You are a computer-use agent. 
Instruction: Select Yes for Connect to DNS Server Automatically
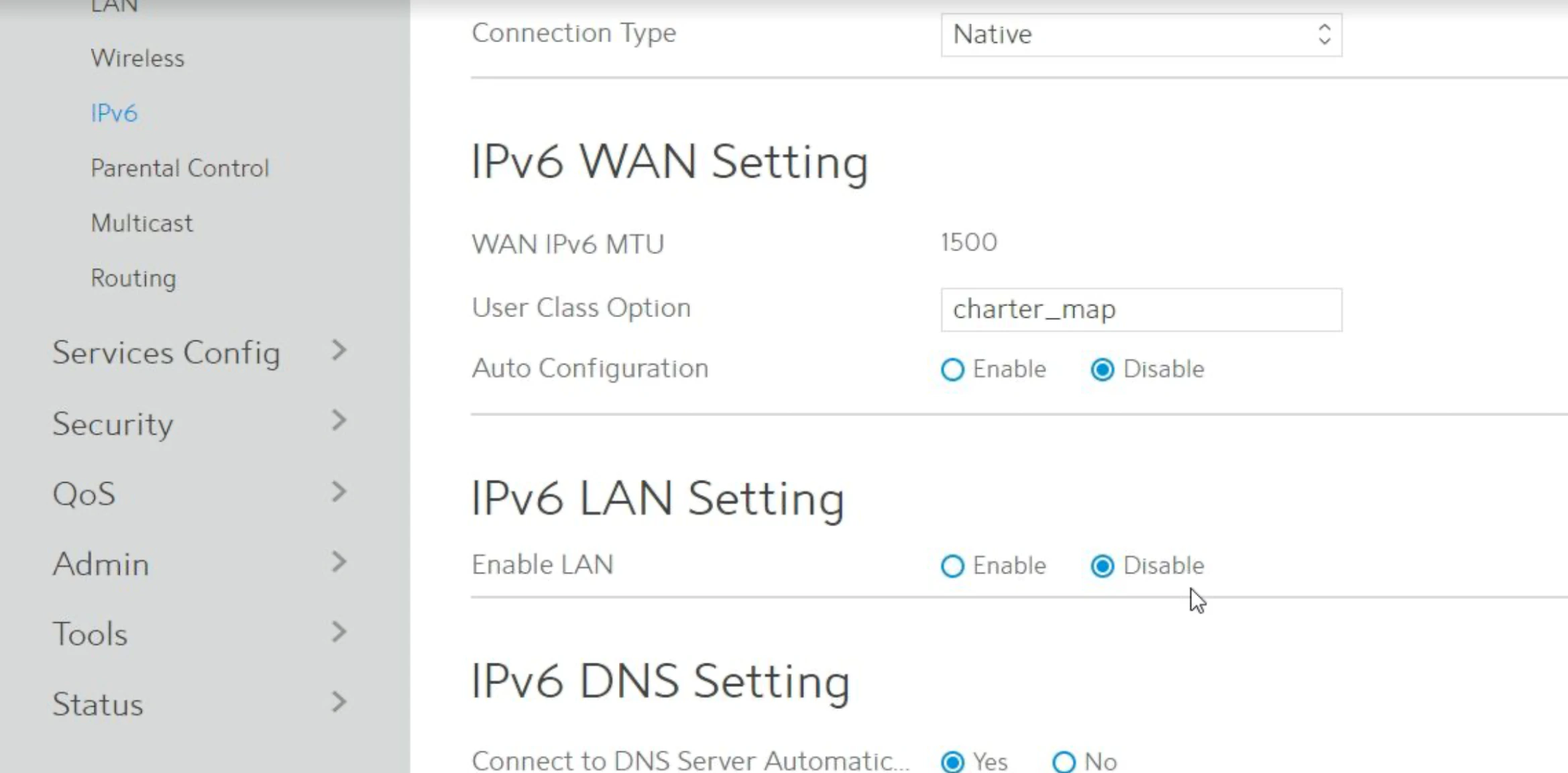(952, 761)
